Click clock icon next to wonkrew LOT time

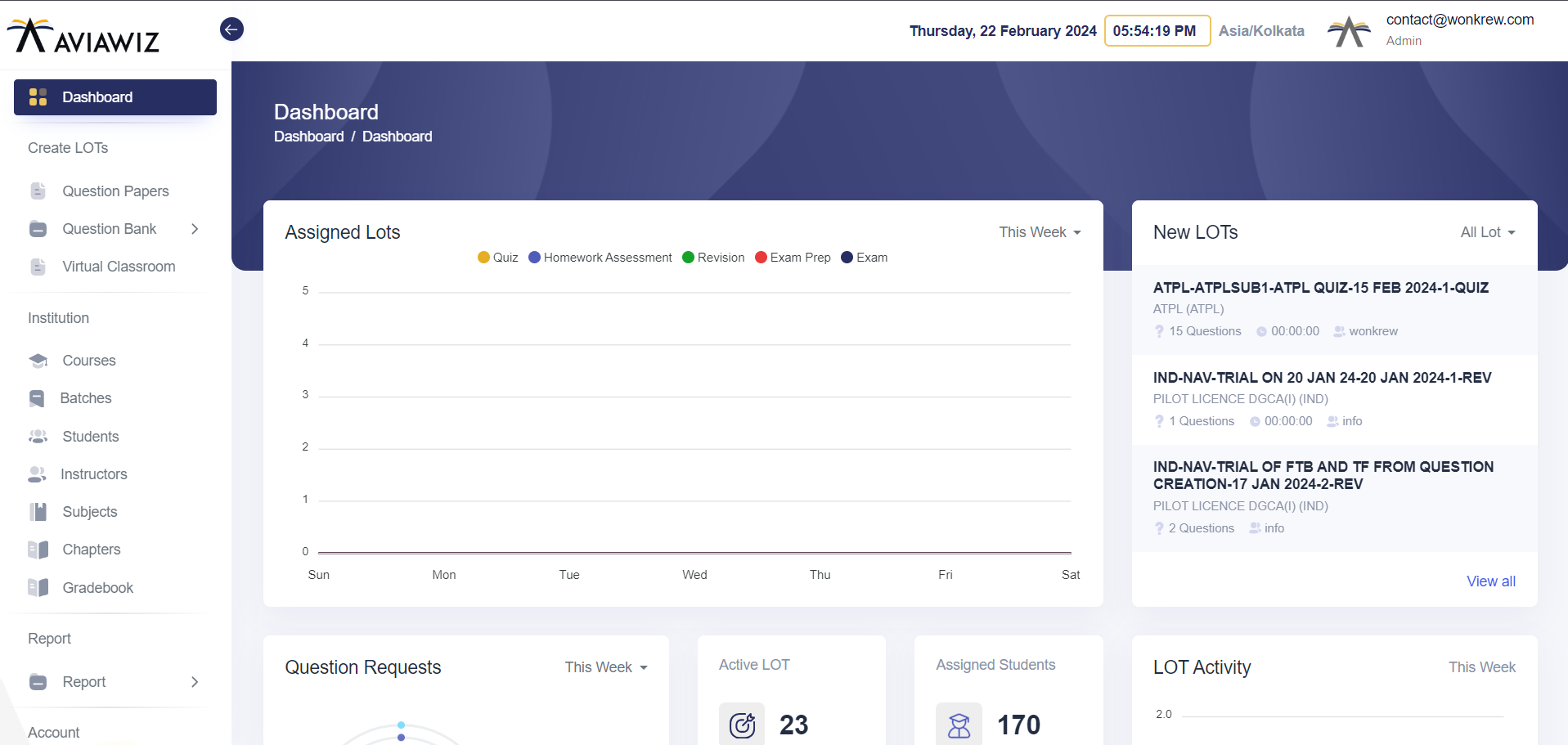[1261, 332]
